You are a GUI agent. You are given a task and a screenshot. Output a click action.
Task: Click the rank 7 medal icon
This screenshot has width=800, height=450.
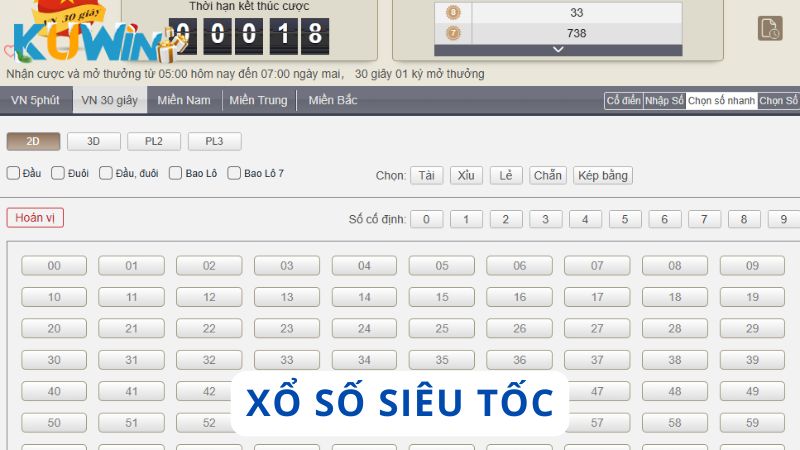coord(453,33)
